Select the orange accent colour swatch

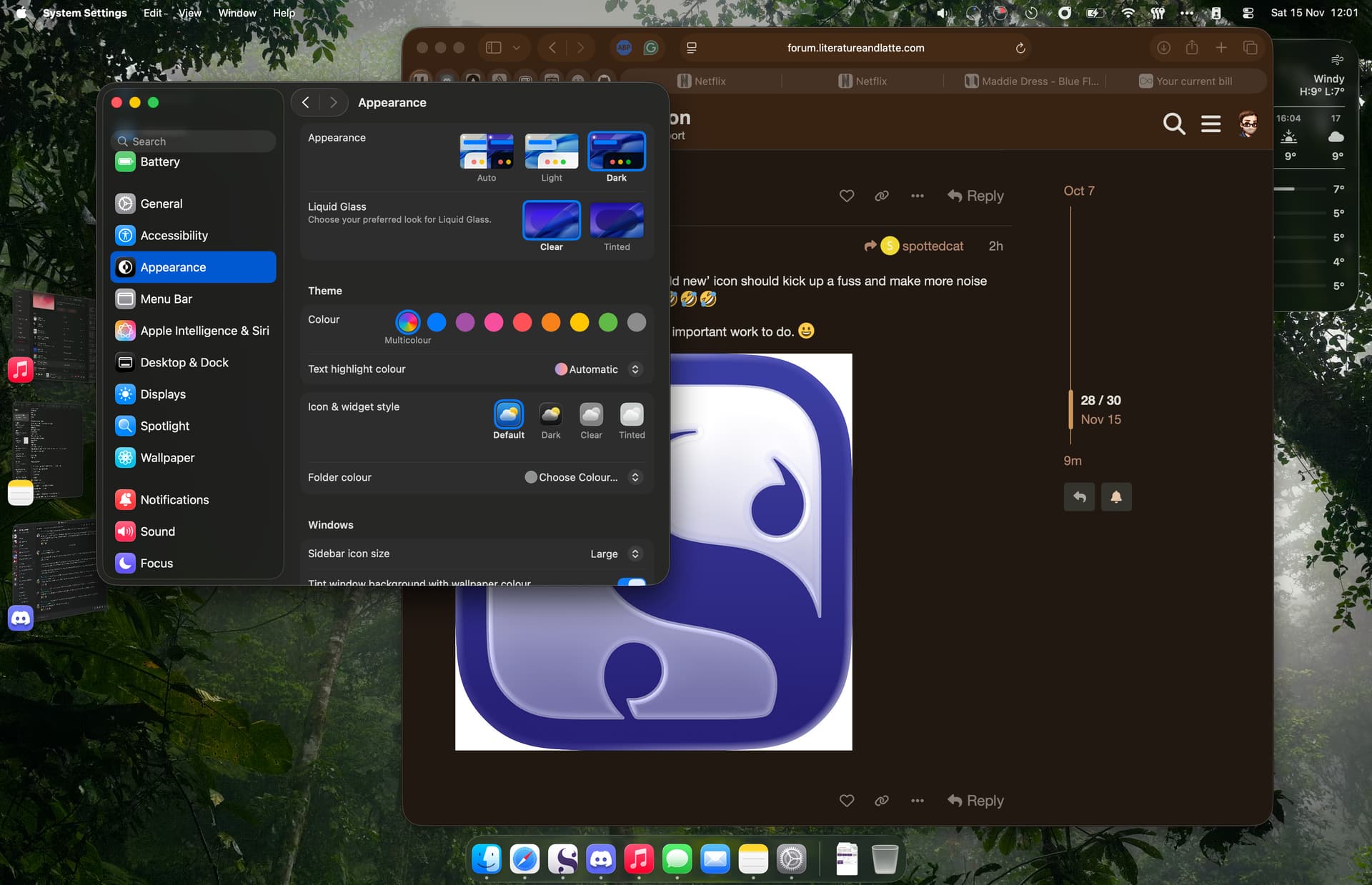click(551, 323)
